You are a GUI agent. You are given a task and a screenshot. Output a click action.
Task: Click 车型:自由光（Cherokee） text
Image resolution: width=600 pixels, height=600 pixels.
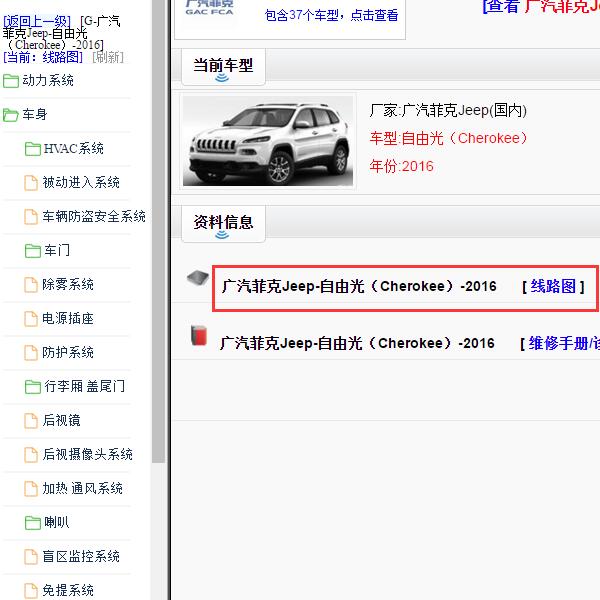coord(448,138)
